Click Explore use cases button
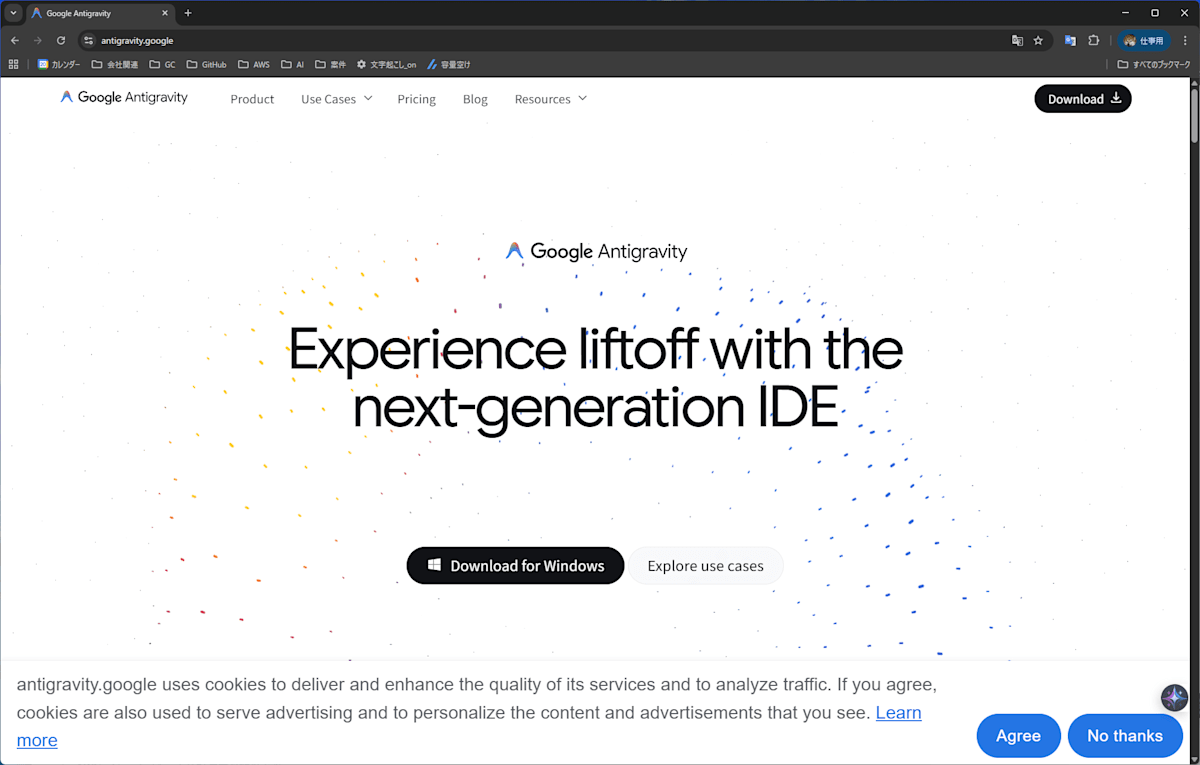 (705, 566)
